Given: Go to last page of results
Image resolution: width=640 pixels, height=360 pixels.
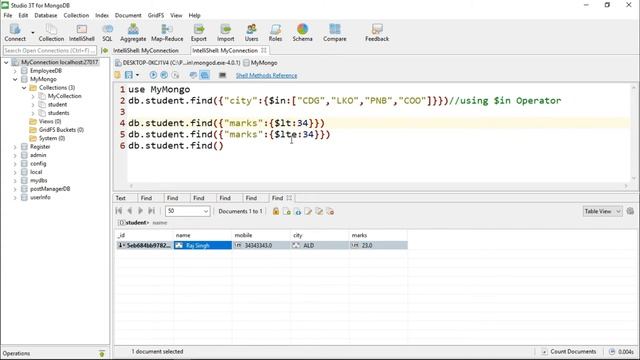Looking at the screenshot, I should pos(151,211).
